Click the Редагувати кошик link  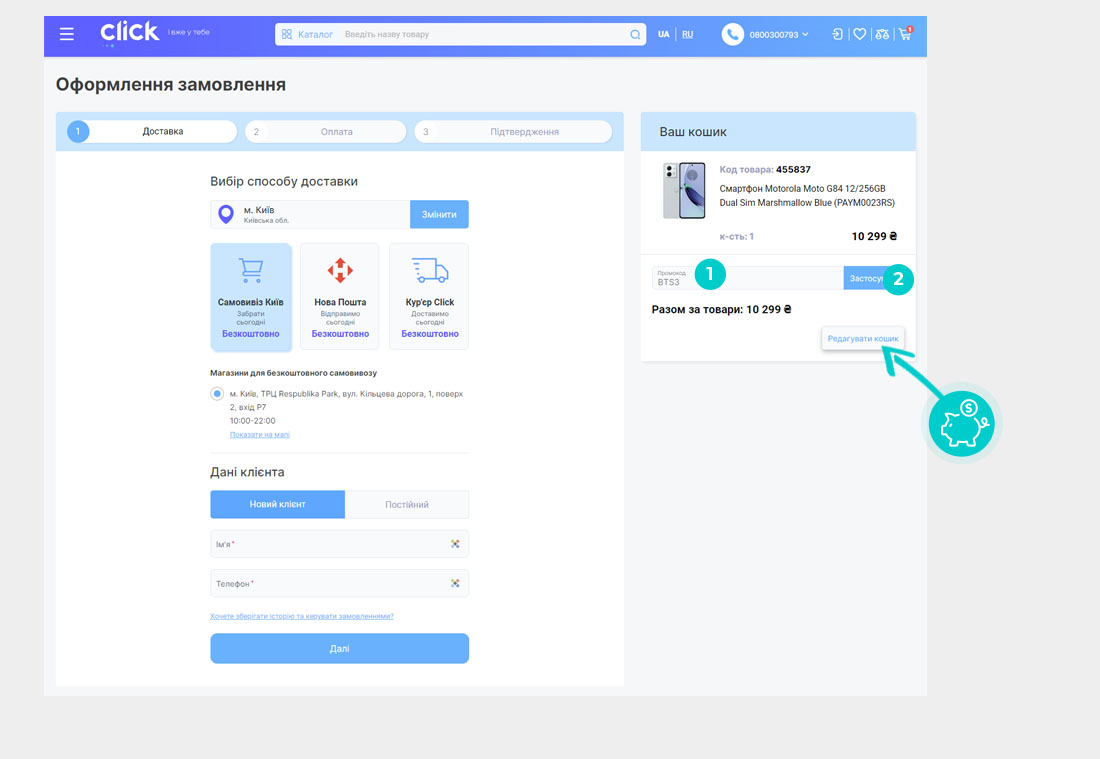pyautogui.click(x=863, y=339)
